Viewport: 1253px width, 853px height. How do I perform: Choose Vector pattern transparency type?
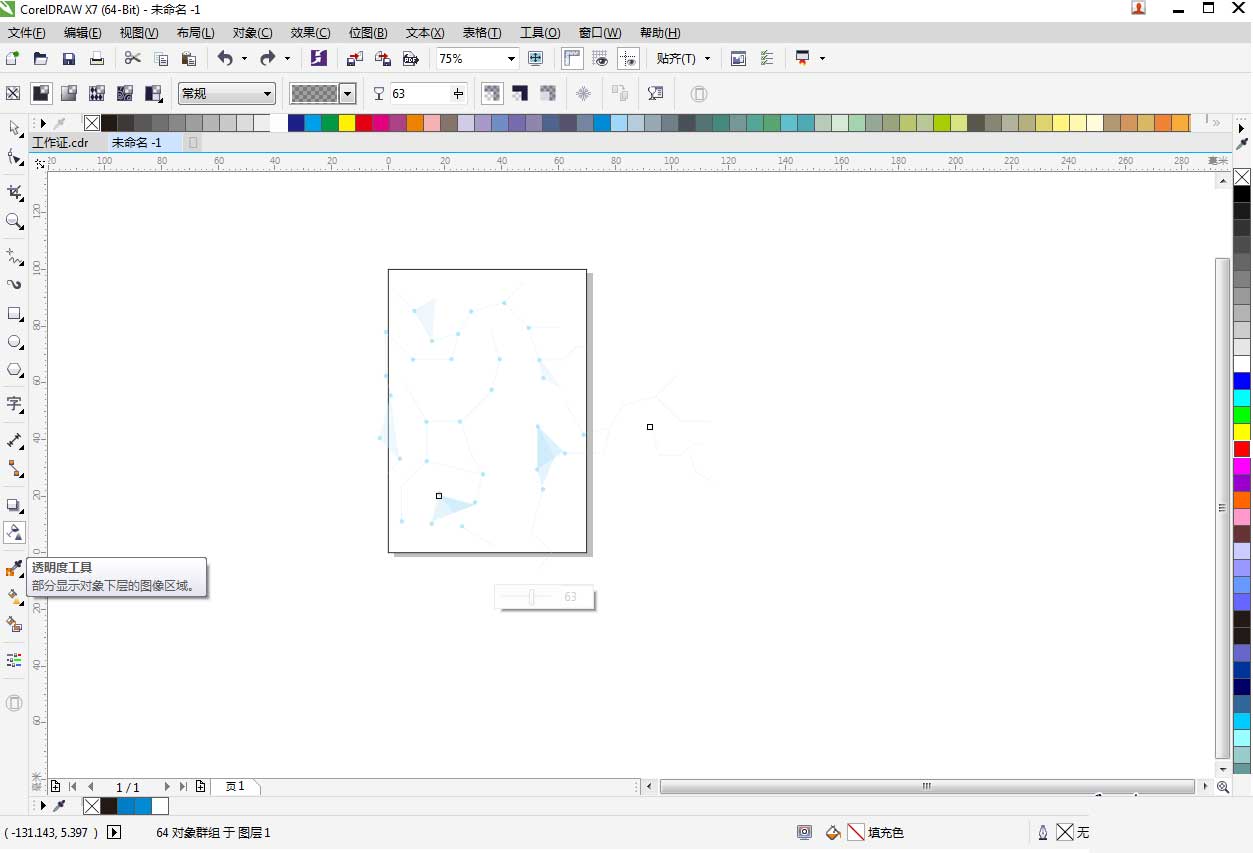click(x=97, y=93)
